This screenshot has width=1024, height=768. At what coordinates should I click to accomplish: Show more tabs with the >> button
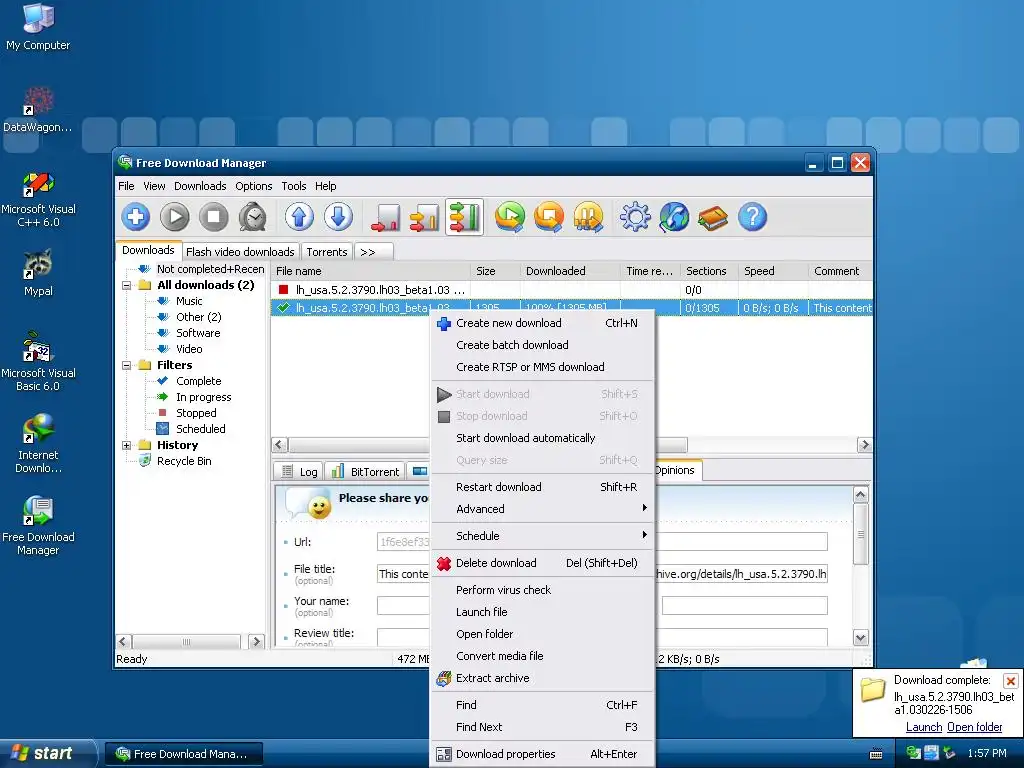pos(374,252)
